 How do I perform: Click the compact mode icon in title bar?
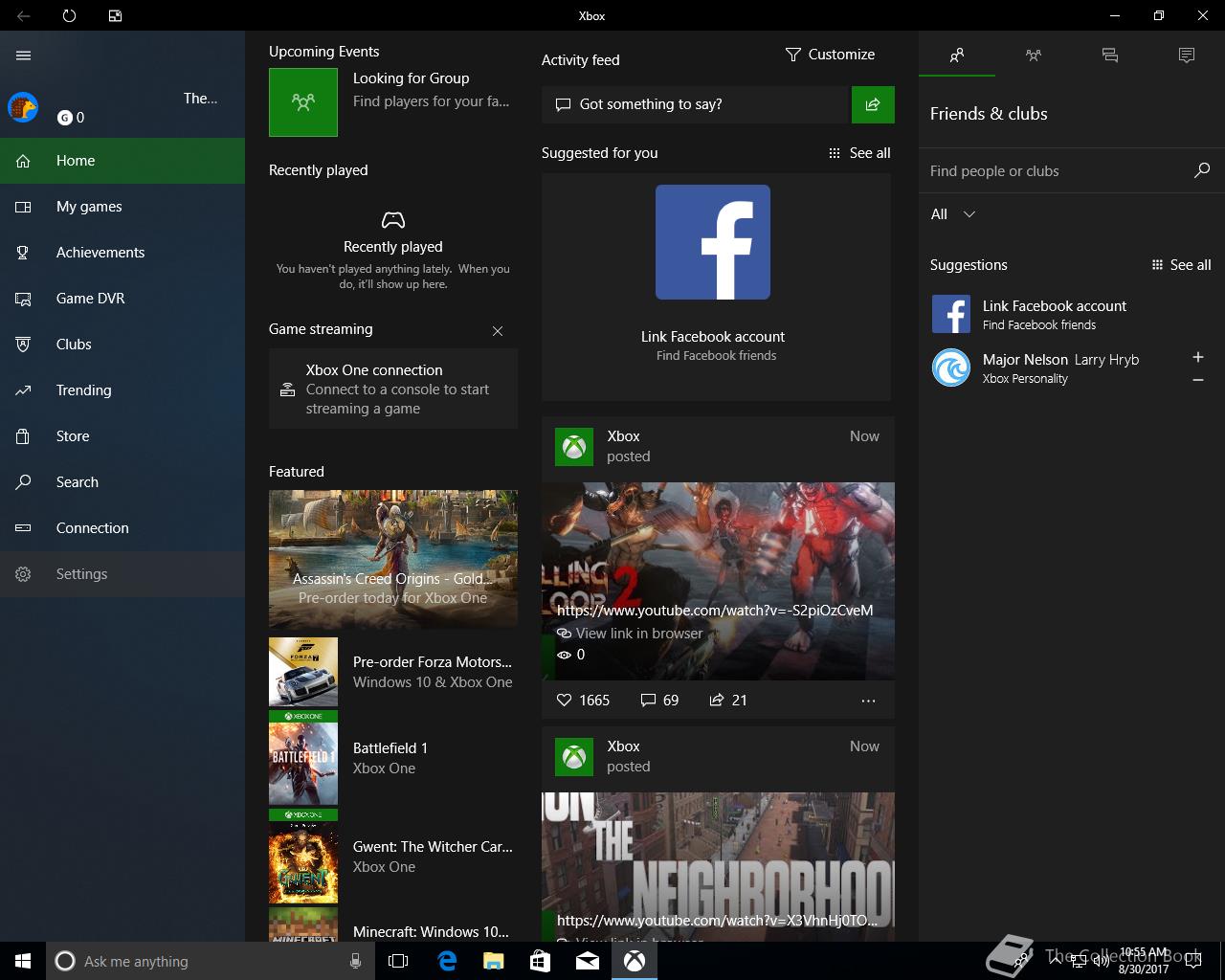115,15
